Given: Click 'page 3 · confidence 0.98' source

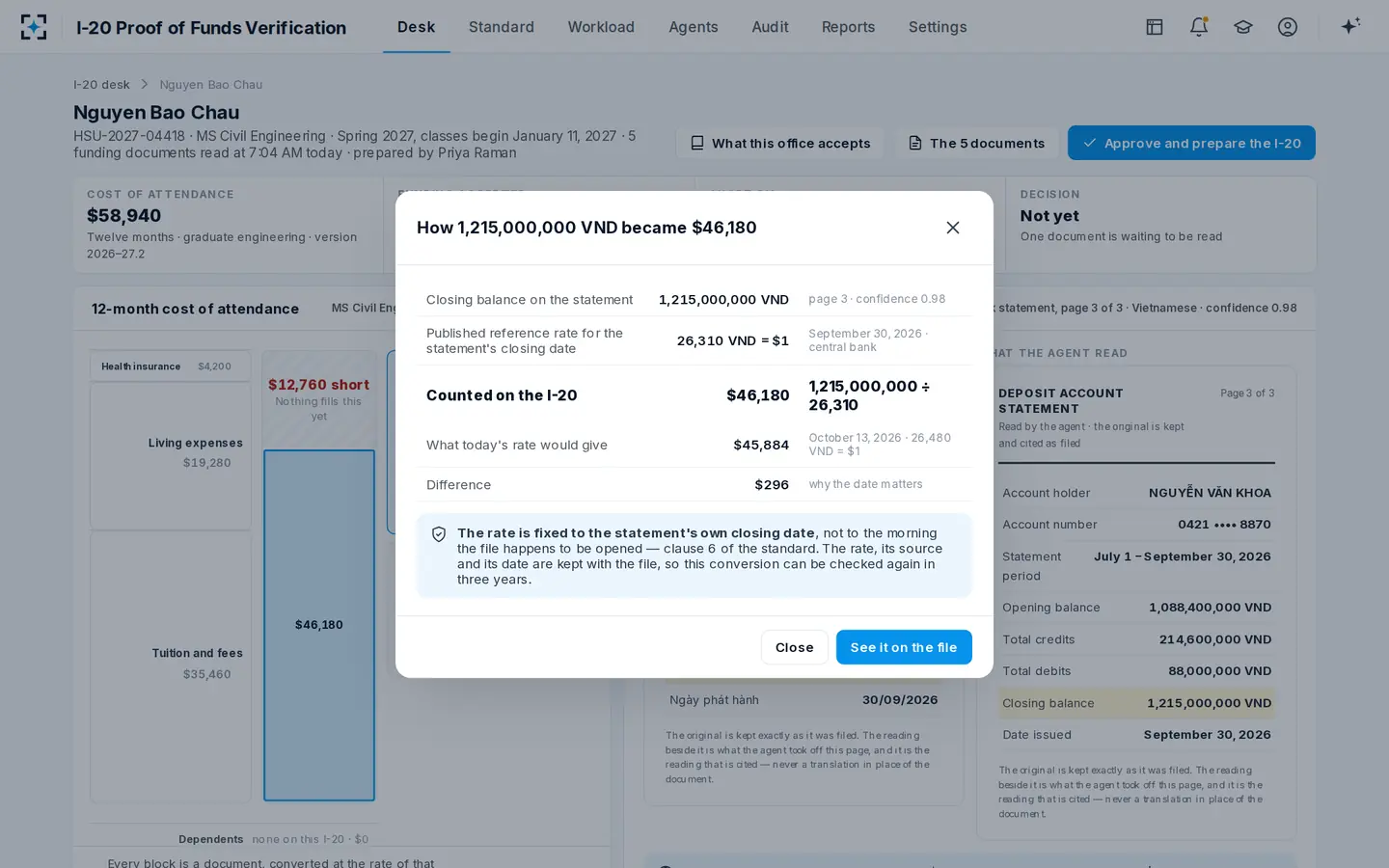Looking at the screenshot, I should click(877, 299).
